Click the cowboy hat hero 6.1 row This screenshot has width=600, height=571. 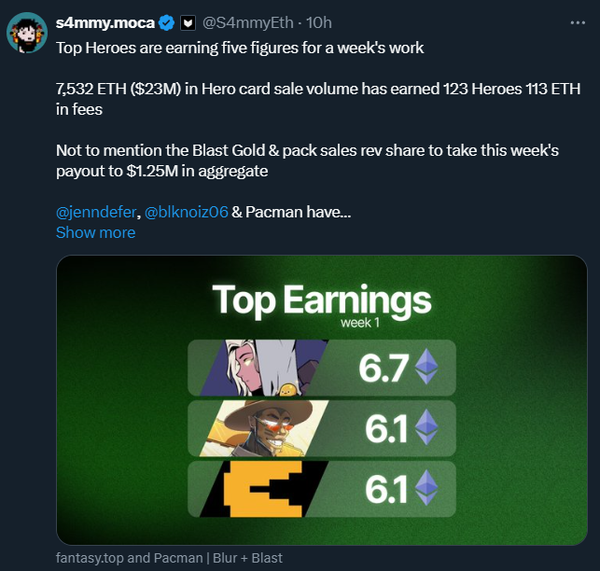(x=321, y=428)
